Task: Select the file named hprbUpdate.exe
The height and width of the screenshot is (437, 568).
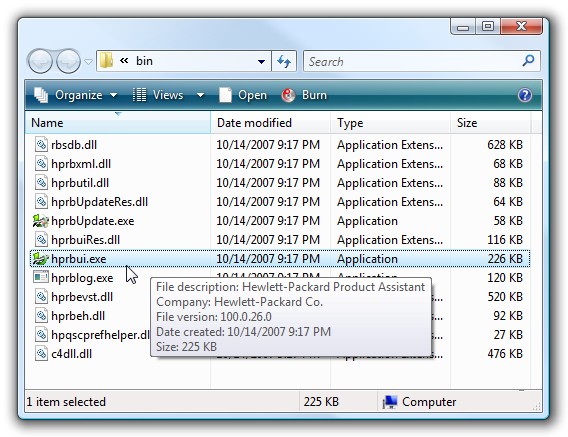Action: [92, 221]
